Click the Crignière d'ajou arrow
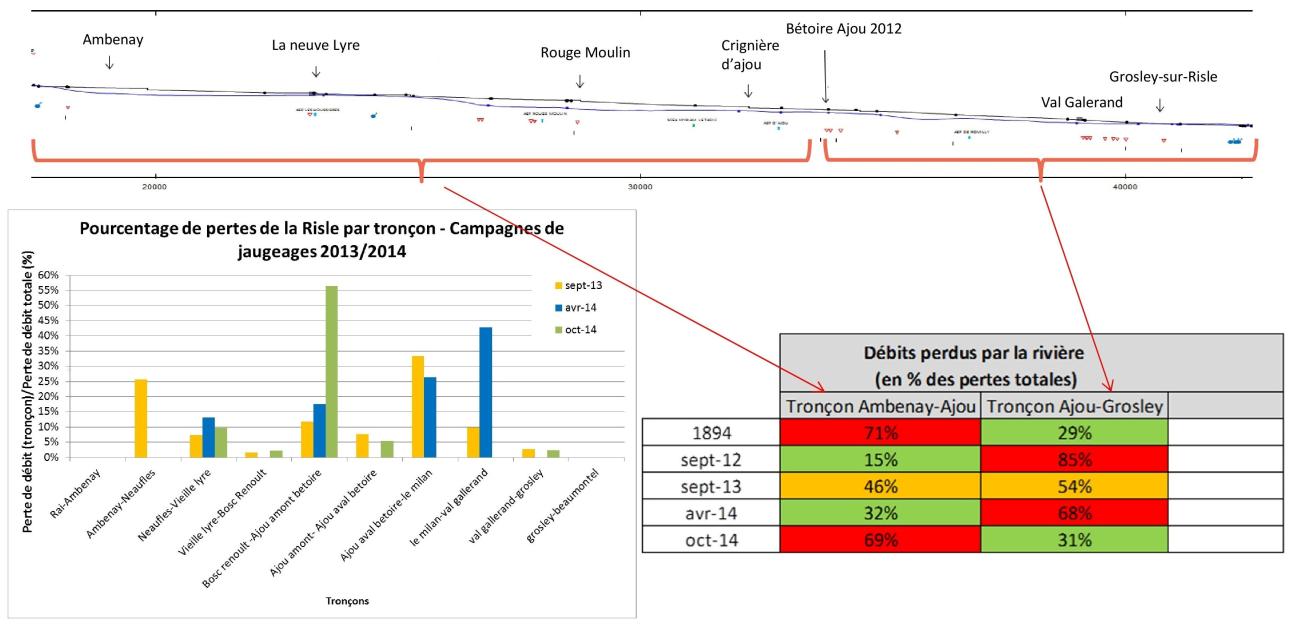1304x629 pixels. (x=748, y=92)
